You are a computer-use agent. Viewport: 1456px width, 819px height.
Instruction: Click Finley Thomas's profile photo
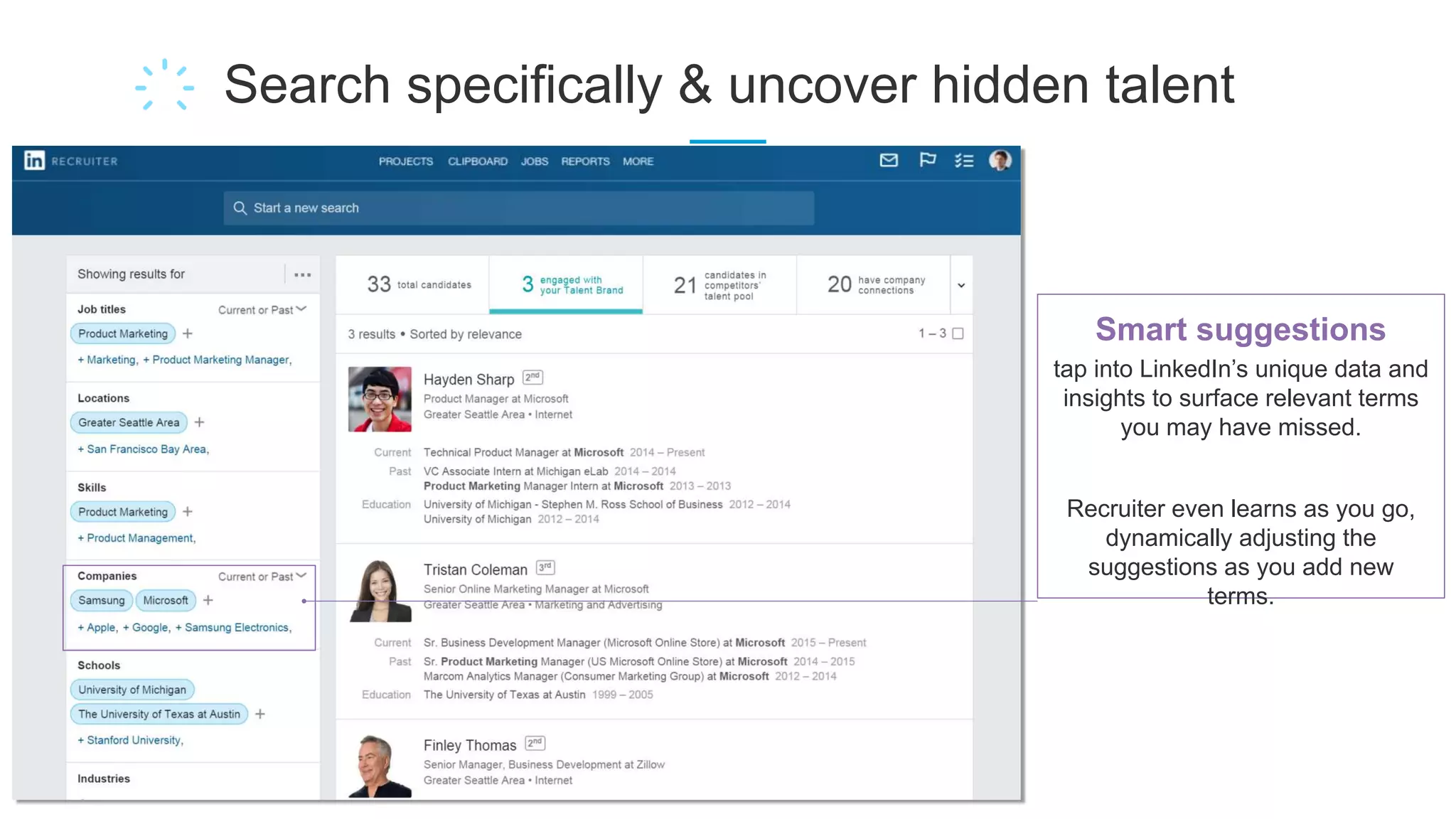click(x=380, y=766)
